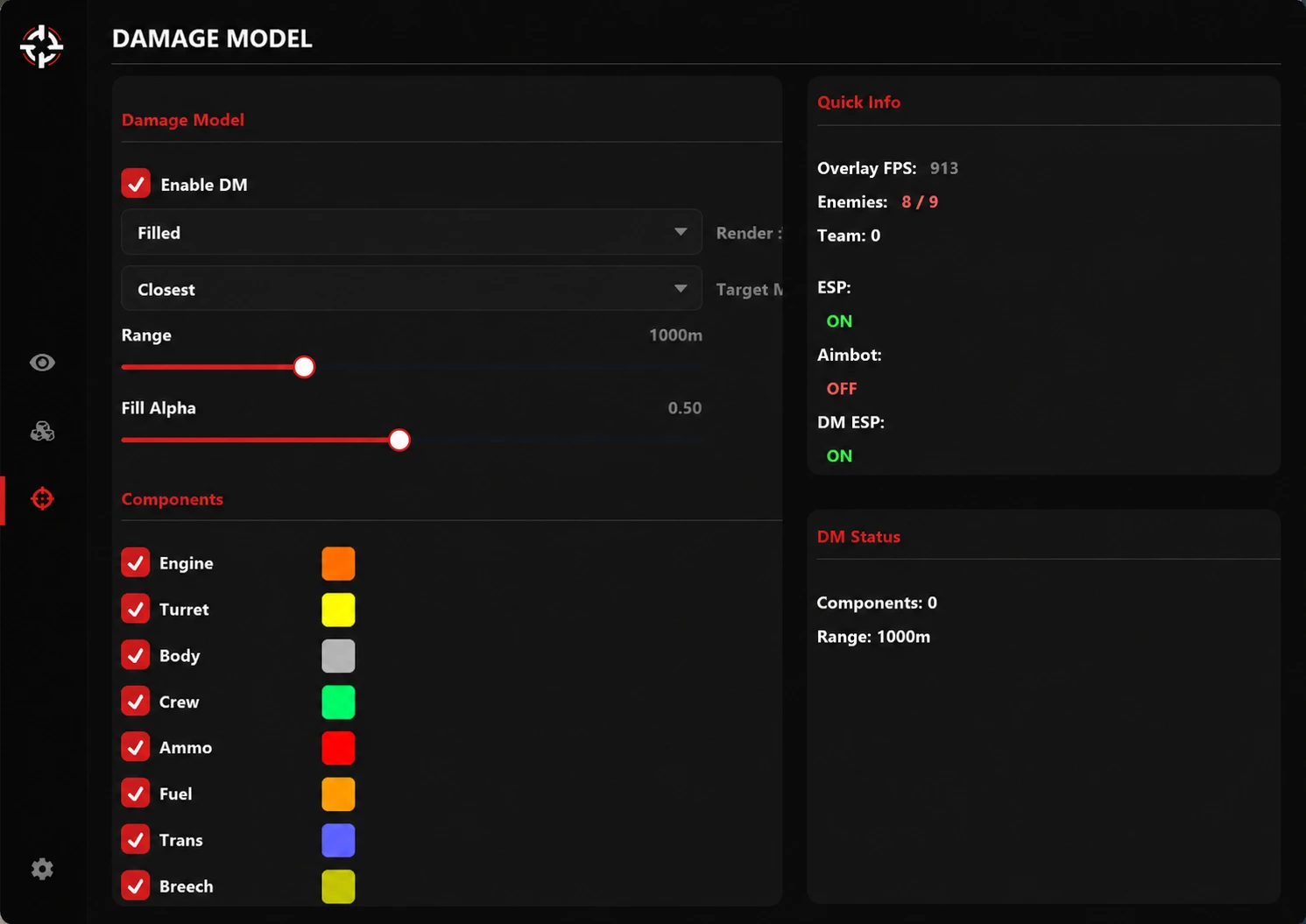The height and width of the screenshot is (924, 1306).
Task: Click the DM ESP ON status
Action: (839, 455)
